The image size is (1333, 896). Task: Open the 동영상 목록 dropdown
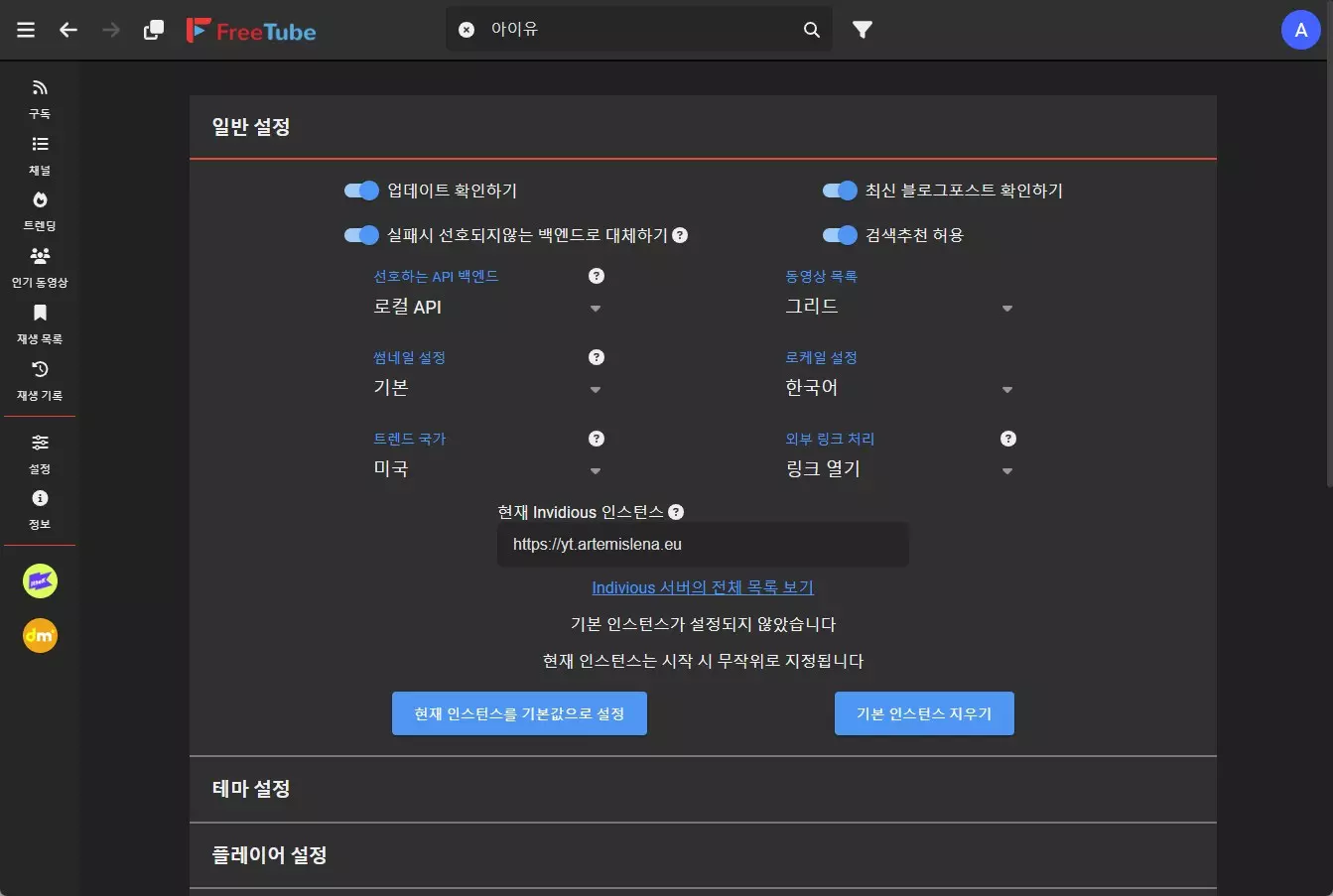(x=900, y=308)
